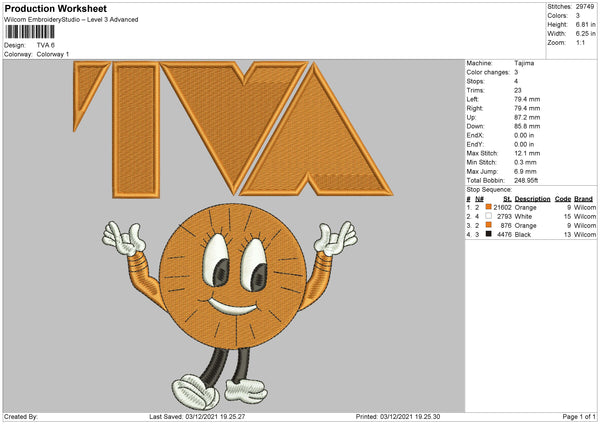Viewport: 600px width, 424px height.
Task: Click 'Page 1 of 1' in footer
Action: tap(579, 417)
